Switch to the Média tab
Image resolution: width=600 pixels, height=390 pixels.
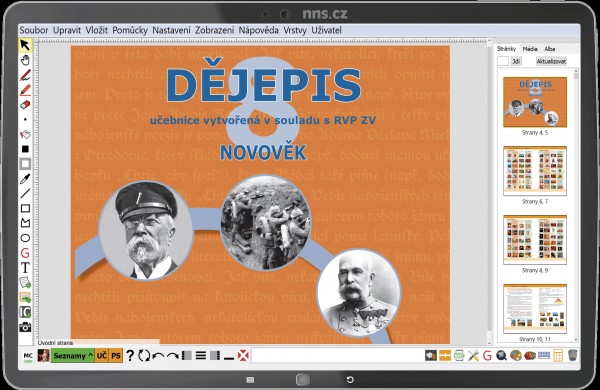pyautogui.click(x=530, y=49)
